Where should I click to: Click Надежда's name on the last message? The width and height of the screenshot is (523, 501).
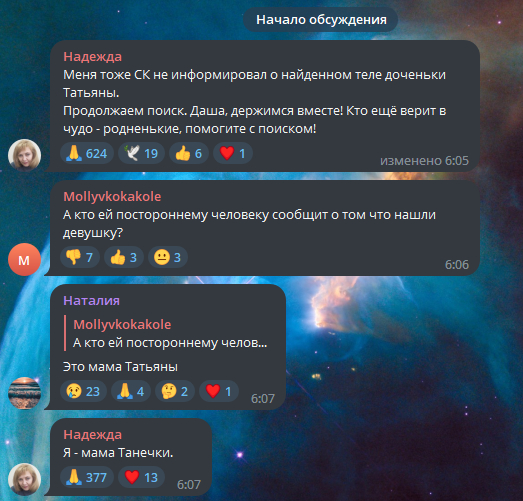pyautogui.click(x=92, y=434)
